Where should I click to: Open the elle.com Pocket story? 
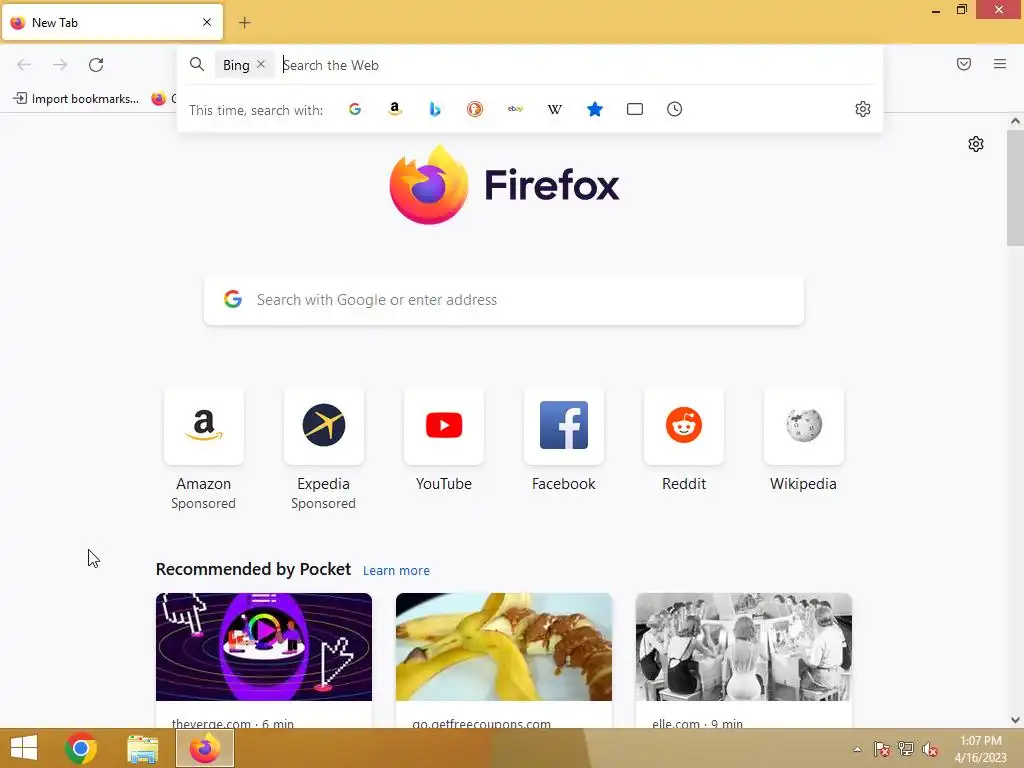pos(743,660)
